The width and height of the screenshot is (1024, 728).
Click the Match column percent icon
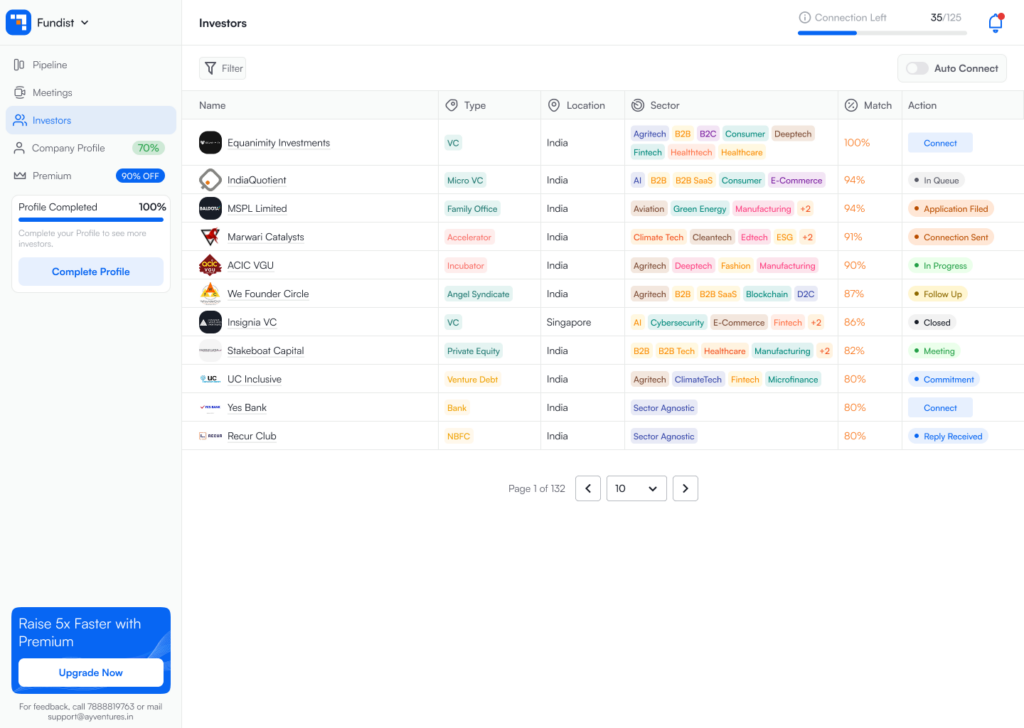tap(851, 105)
